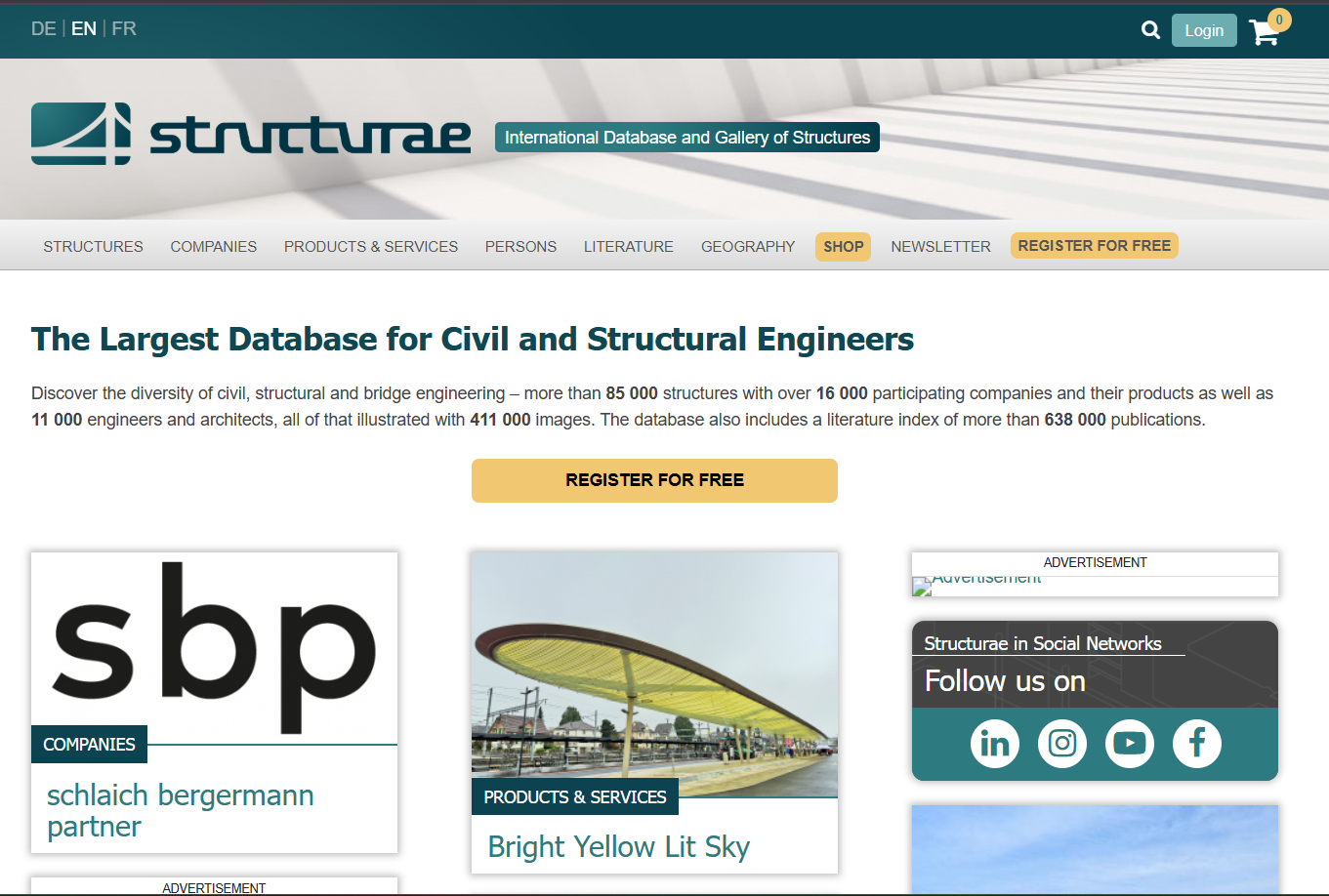
Task: Click the Bright Yellow Lit Sky photo
Action: tap(654, 673)
